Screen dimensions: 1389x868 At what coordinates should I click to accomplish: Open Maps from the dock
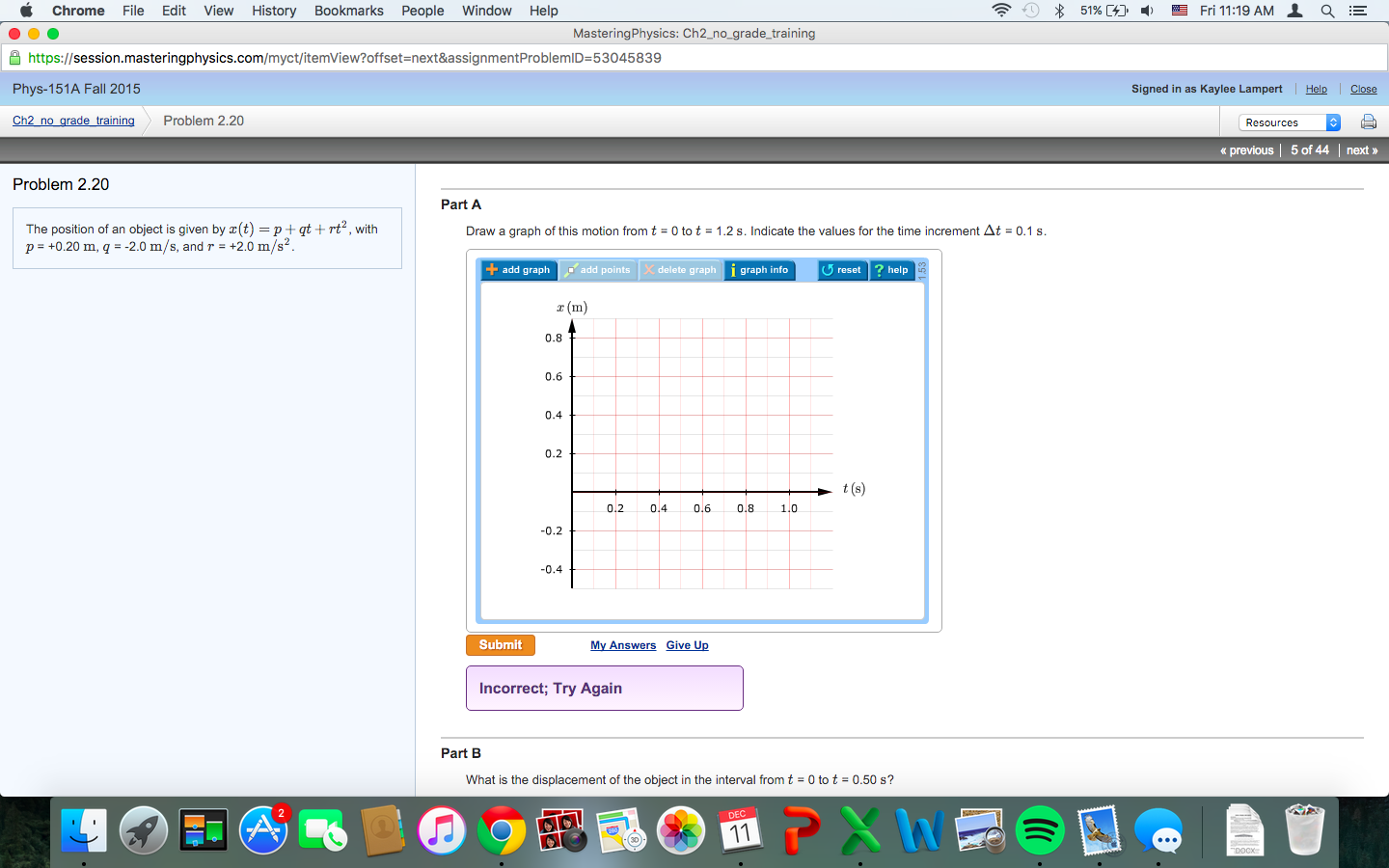621,830
